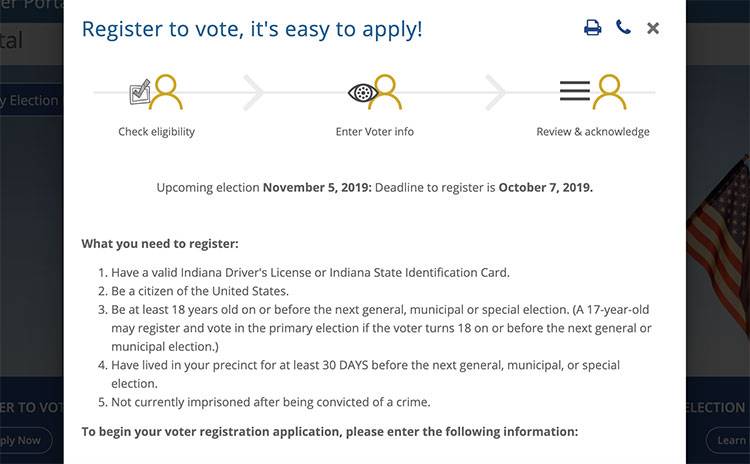The image size is (750, 464).
Task: Click the Register to vote heading
Action: click(252, 29)
